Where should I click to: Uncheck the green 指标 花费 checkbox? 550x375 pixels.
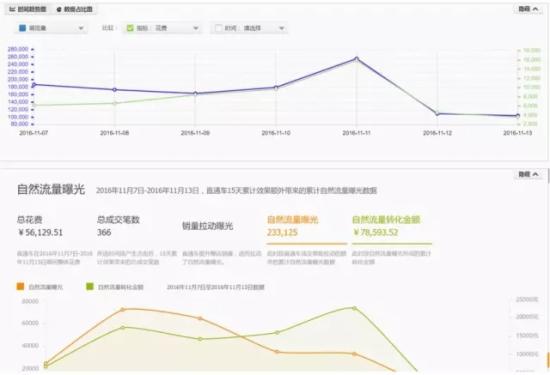coord(130,28)
